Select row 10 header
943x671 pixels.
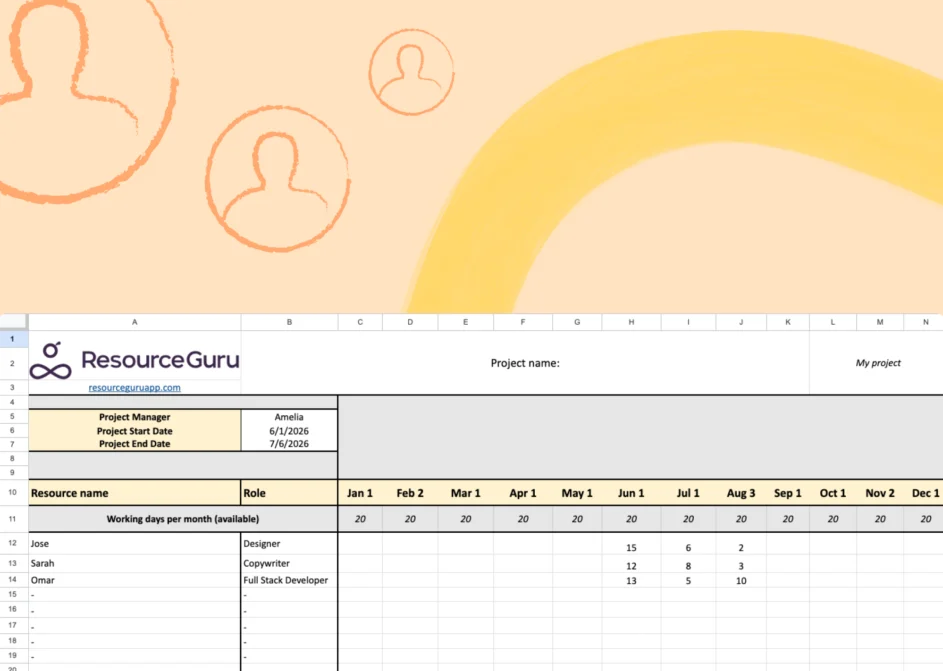pos(14,492)
